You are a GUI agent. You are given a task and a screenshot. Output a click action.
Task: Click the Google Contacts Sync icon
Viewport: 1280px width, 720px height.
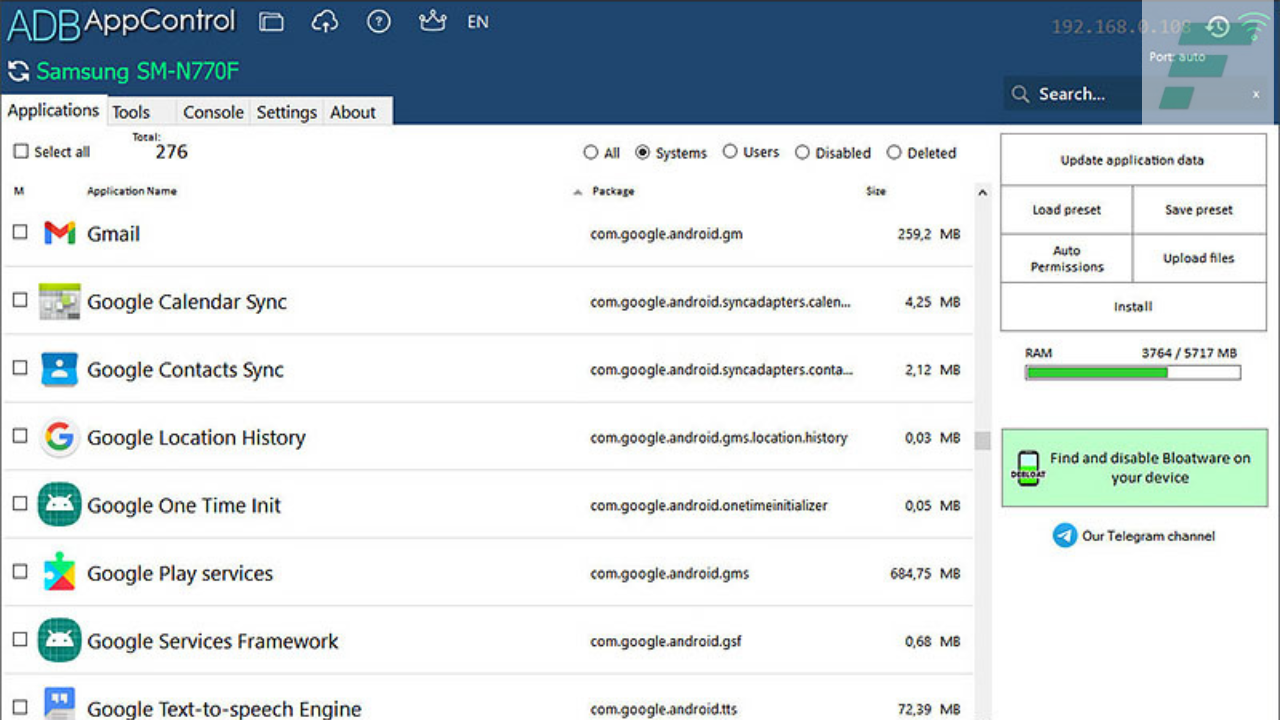tap(60, 369)
